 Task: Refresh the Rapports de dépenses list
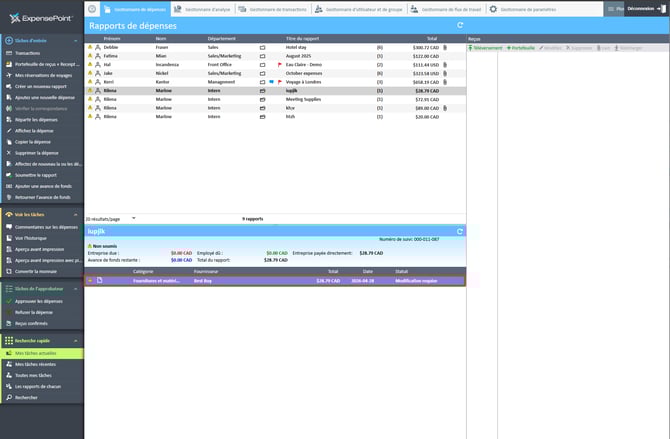(x=459, y=25)
